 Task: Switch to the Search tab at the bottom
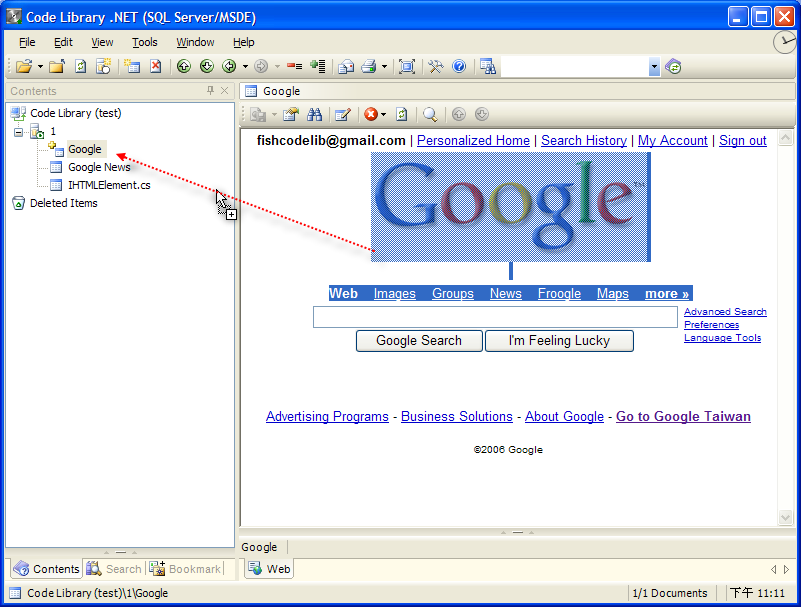pos(114,569)
